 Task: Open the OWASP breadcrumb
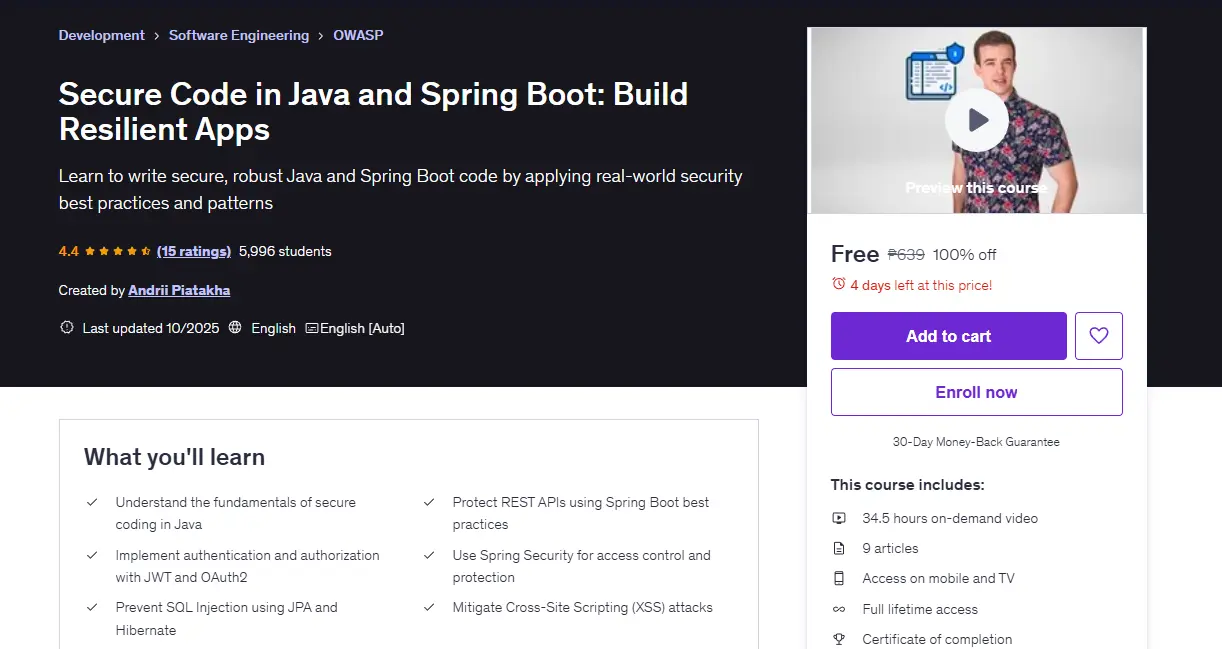358,35
